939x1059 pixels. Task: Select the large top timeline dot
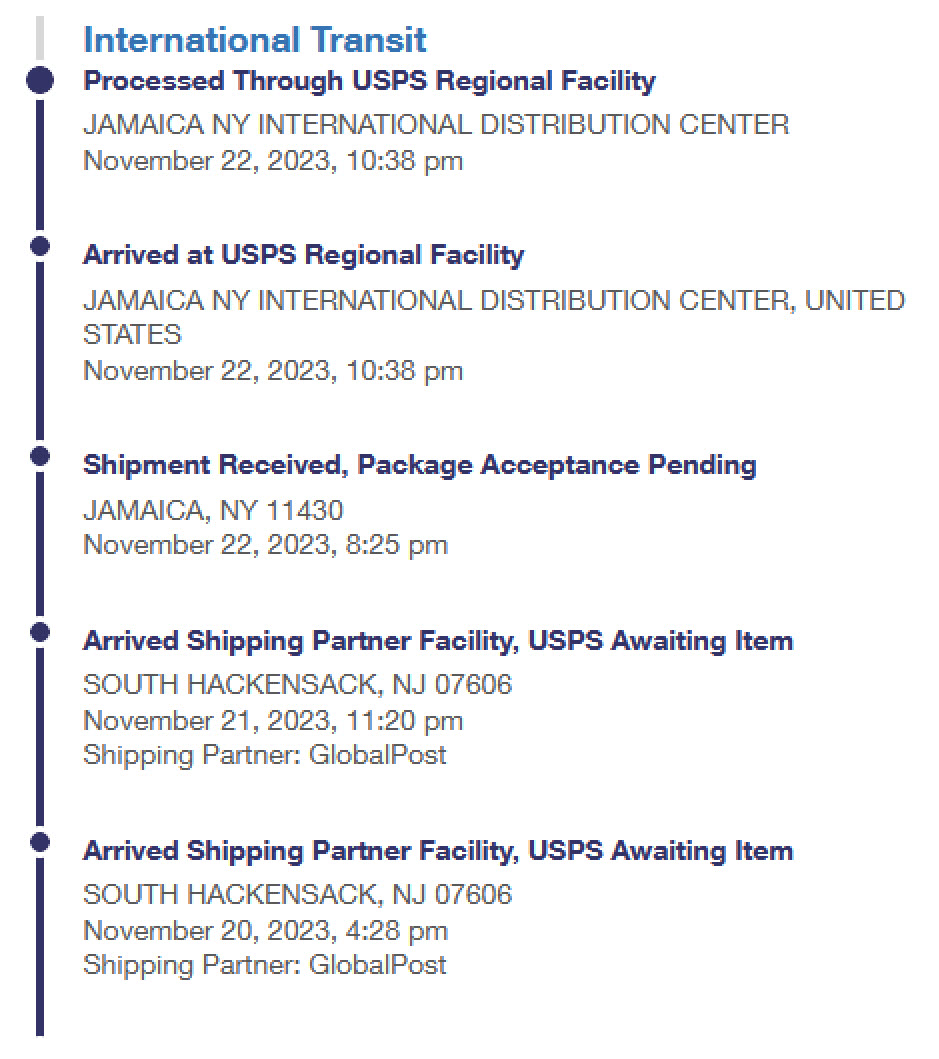tap(40, 80)
